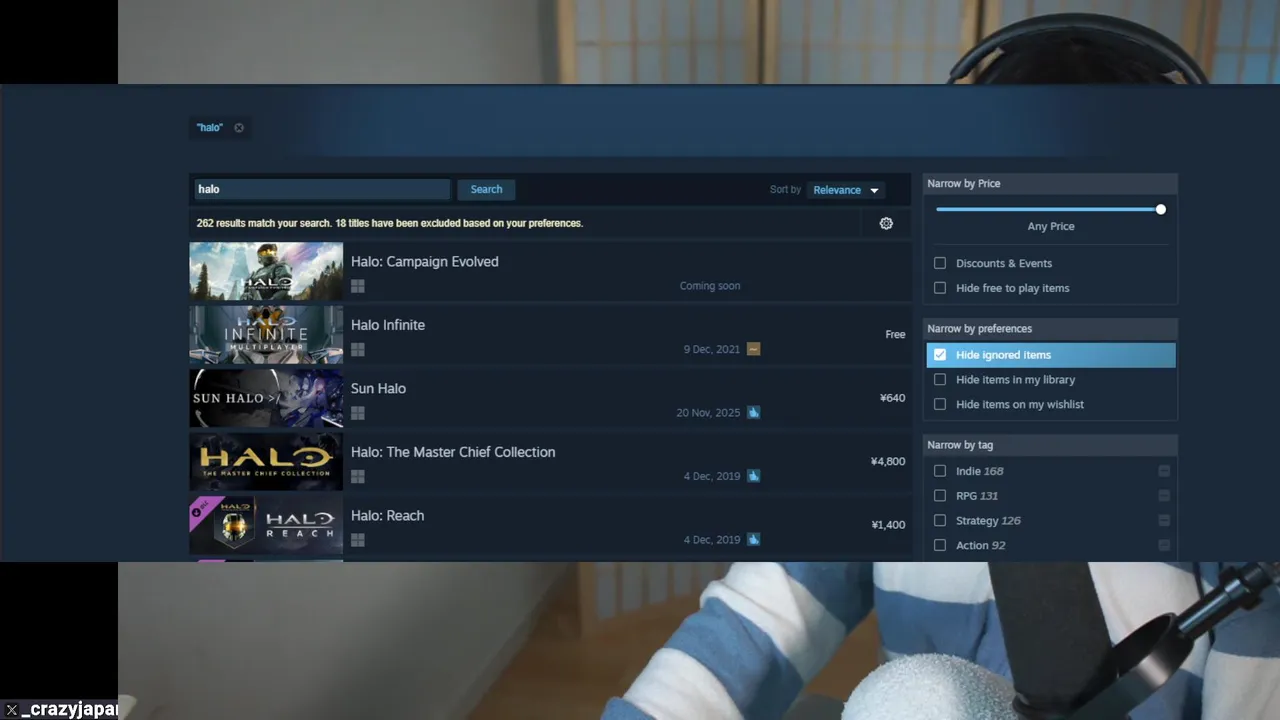Image resolution: width=1280 pixels, height=720 pixels.
Task: Filter results by Action tag
Action: click(940, 545)
